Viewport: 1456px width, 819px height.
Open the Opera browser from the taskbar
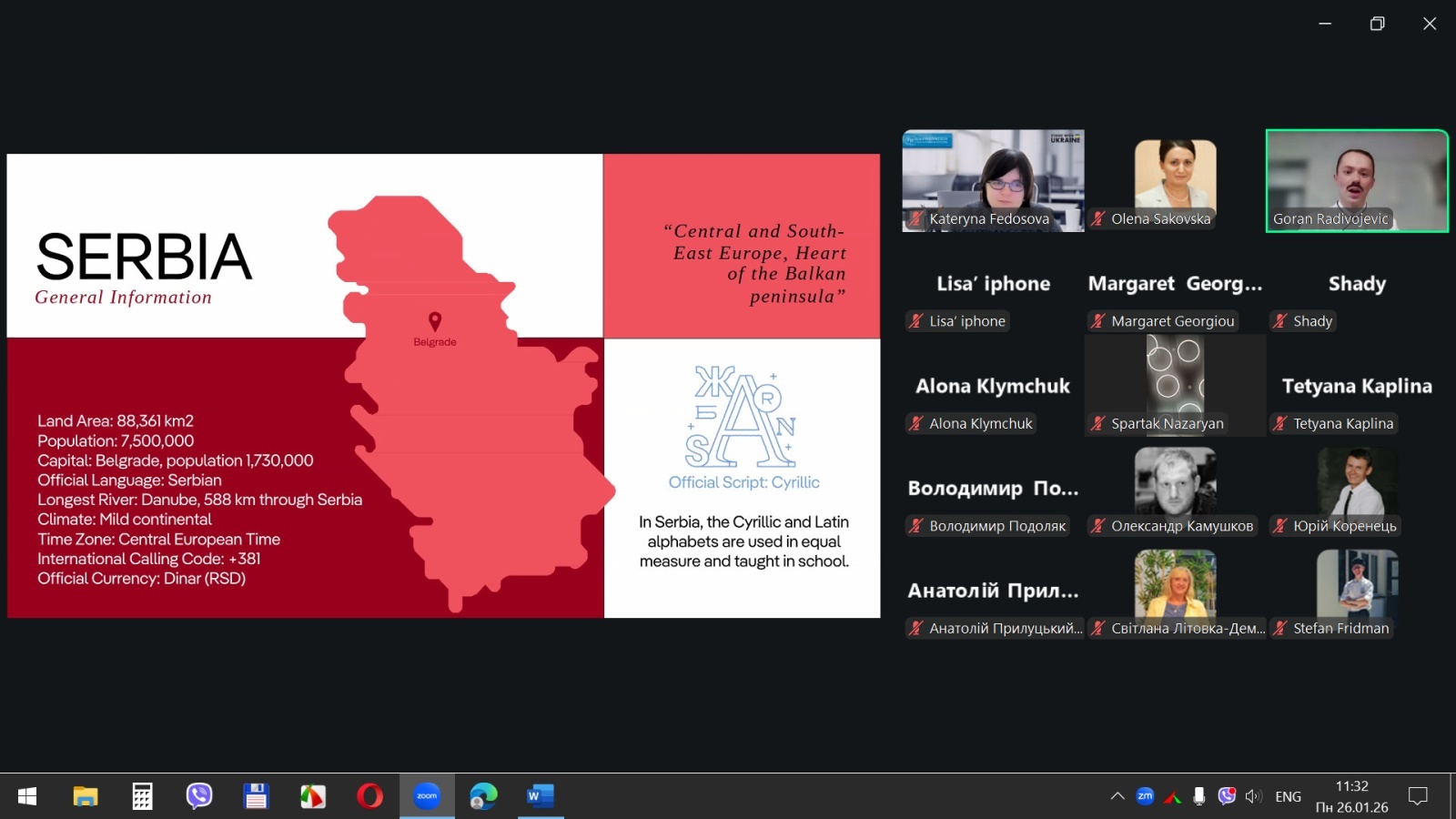[x=369, y=796]
